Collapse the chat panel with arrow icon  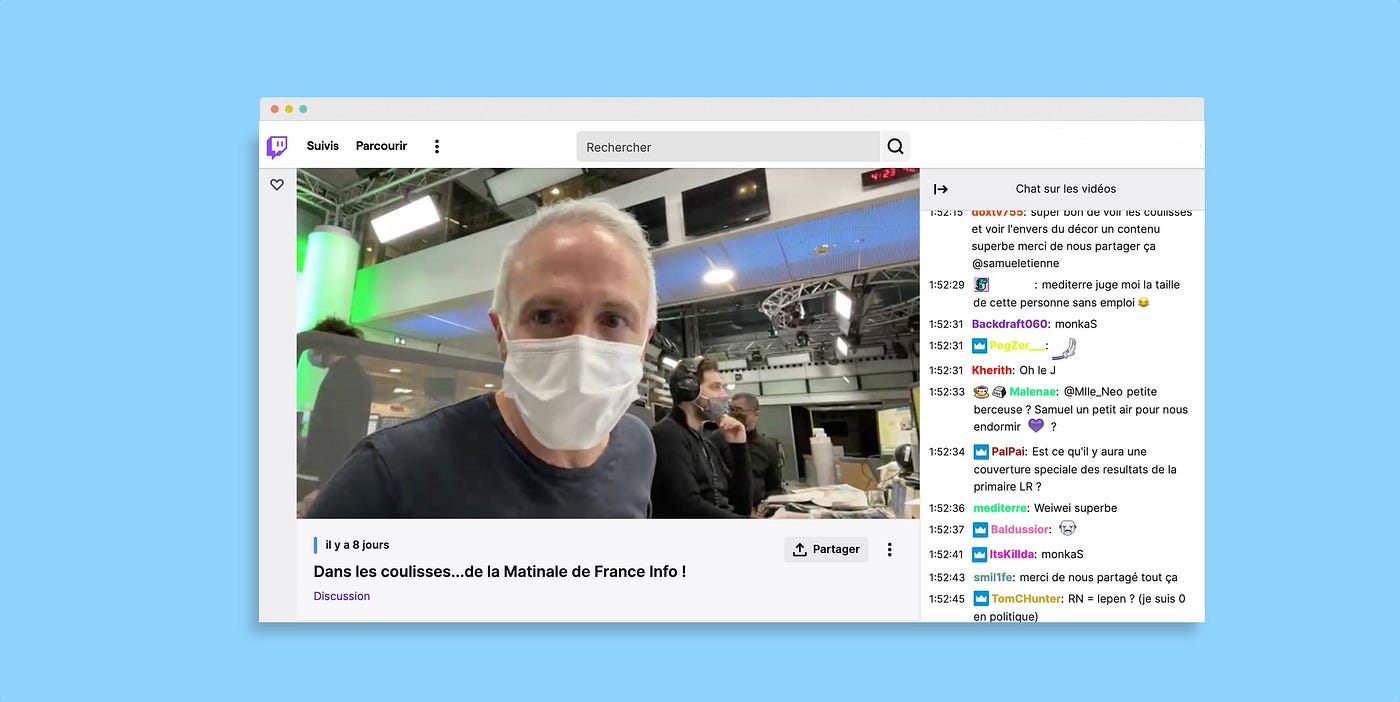[x=941, y=189]
